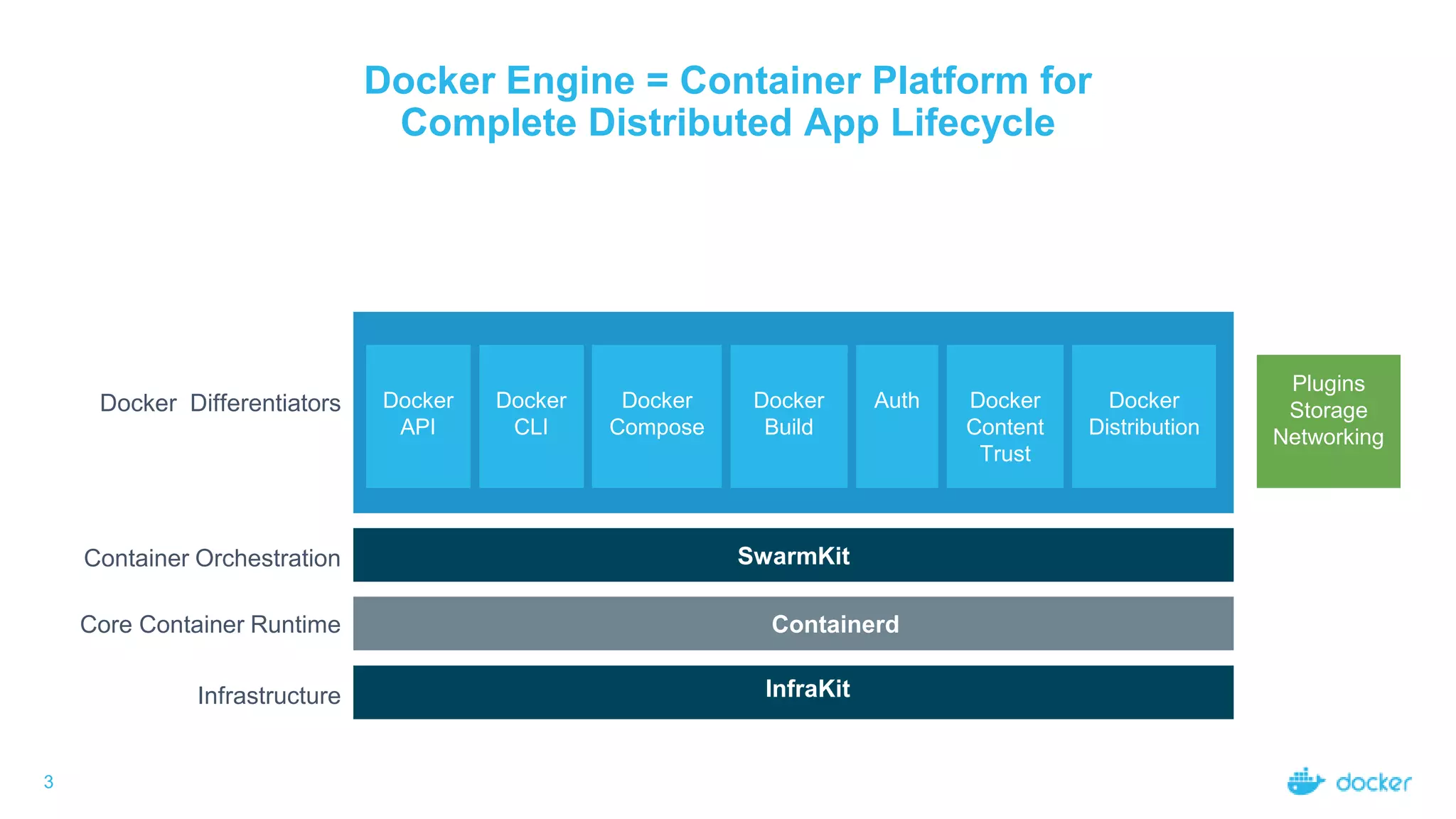Click the slide number 3
Viewport: 1456px width, 819px height.
[x=48, y=782]
